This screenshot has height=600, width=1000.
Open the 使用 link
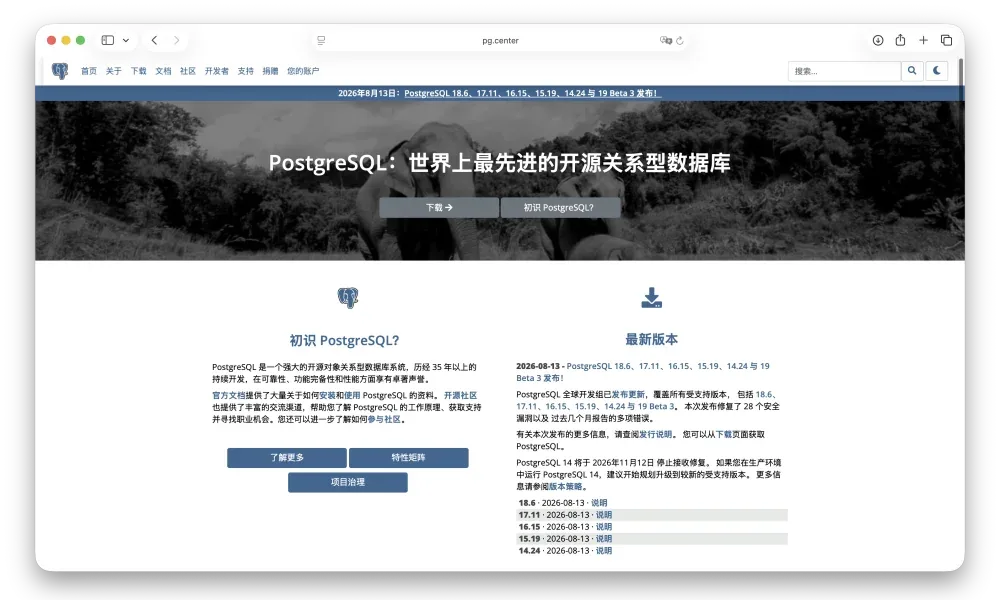(x=352, y=395)
